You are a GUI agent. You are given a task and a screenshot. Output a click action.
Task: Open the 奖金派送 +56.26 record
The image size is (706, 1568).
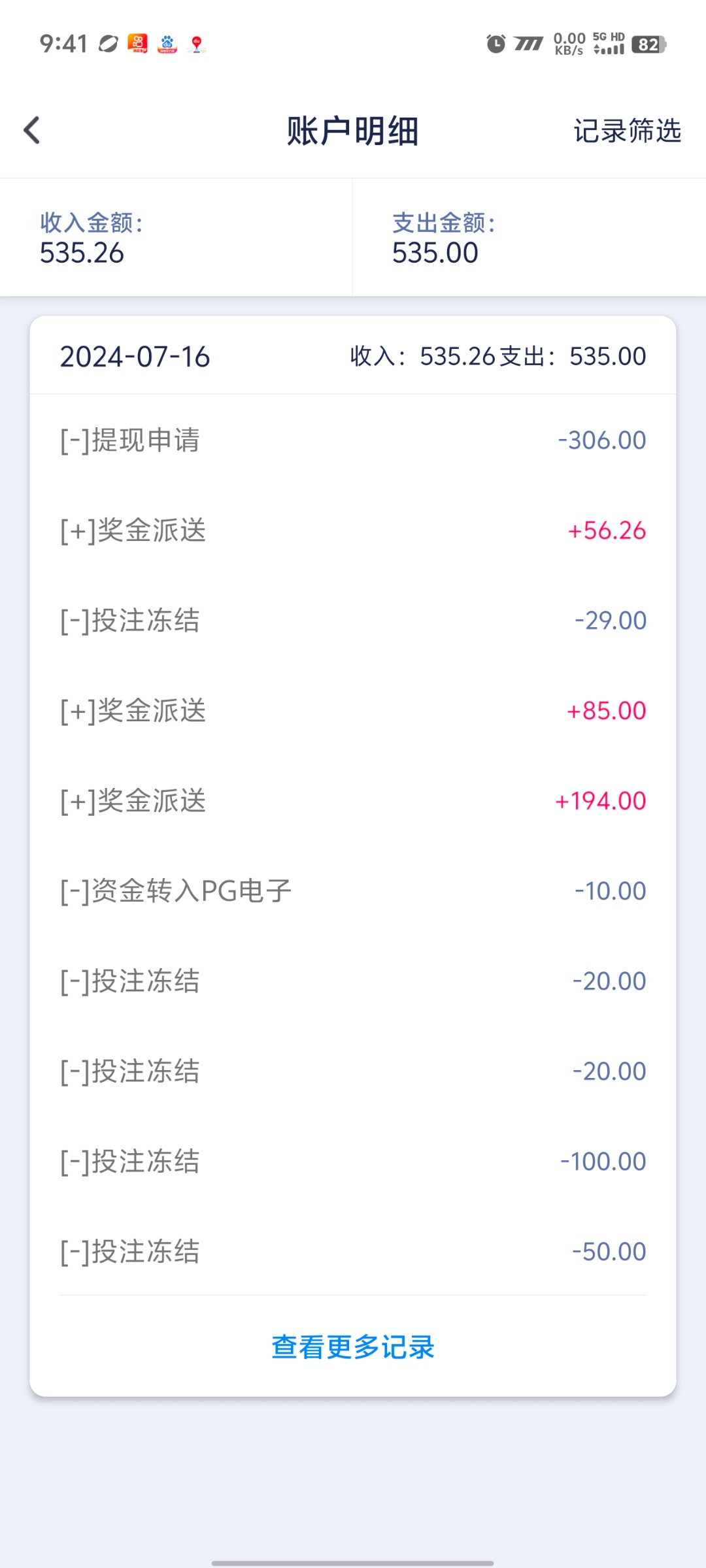pos(353,530)
